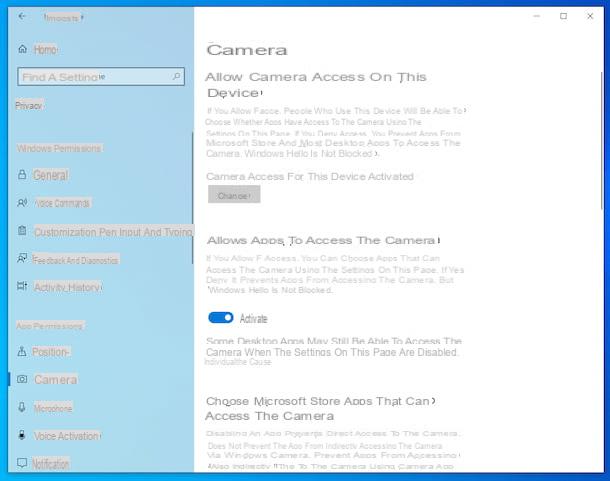Screen dimensions: 610x481
Task: Click the Activate toggle label
Action: pos(253,319)
